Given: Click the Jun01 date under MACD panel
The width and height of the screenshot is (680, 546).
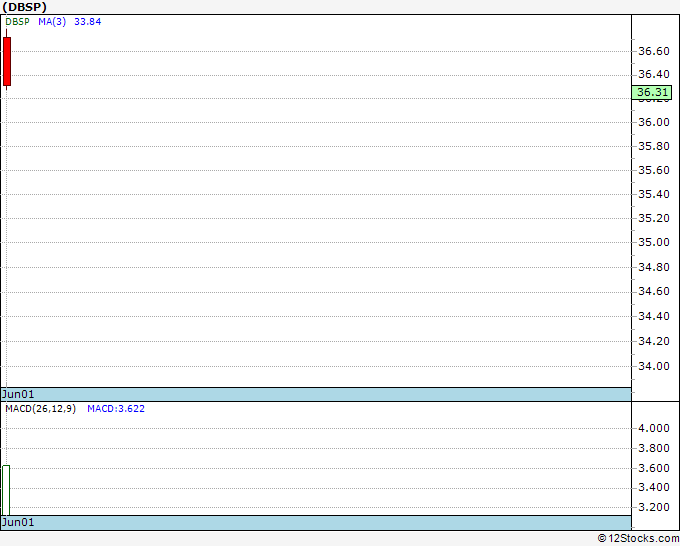Looking at the screenshot, I should tap(18, 522).
